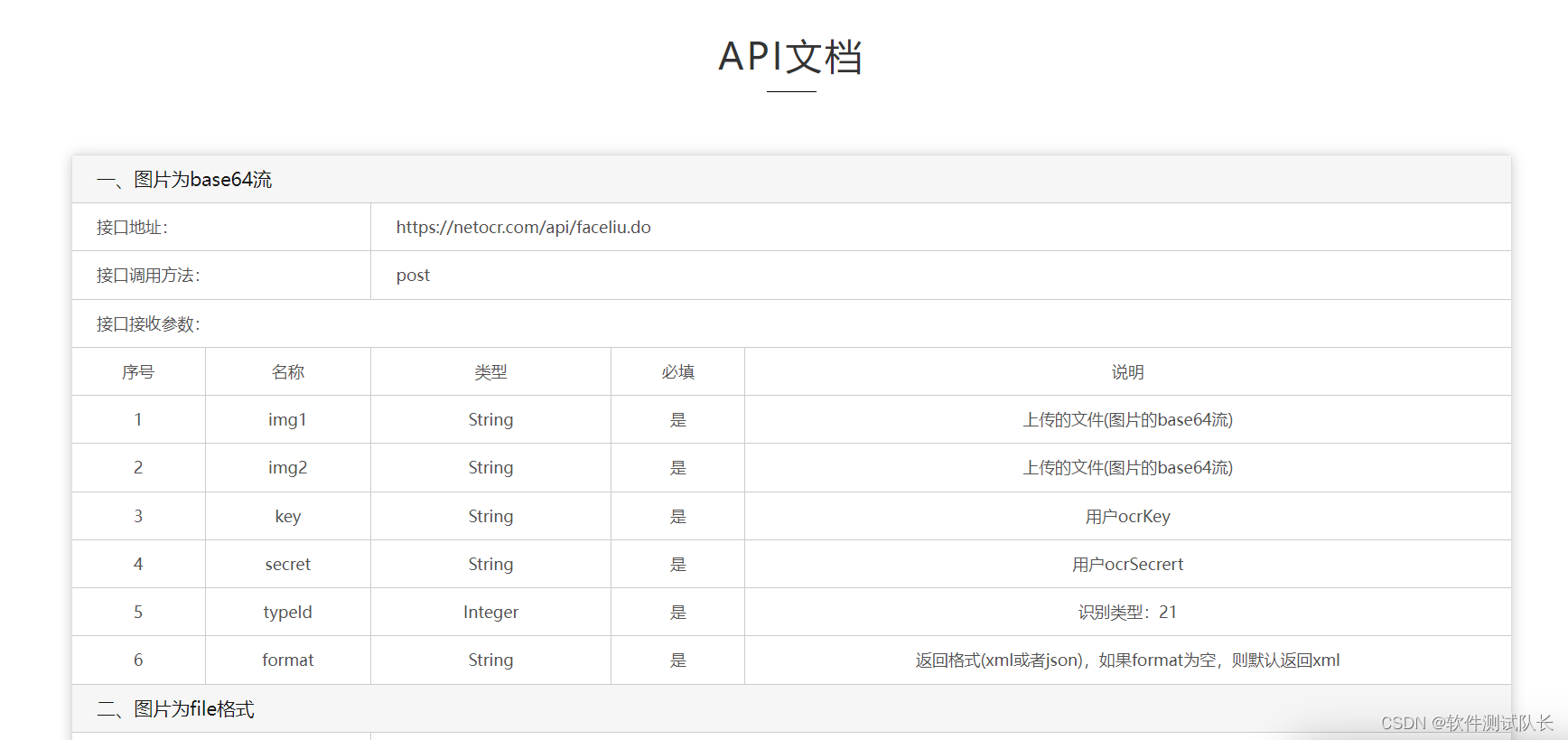
Task: Select the 一、图片为base64流 section header
Action: pyautogui.click(x=184, y=179)
